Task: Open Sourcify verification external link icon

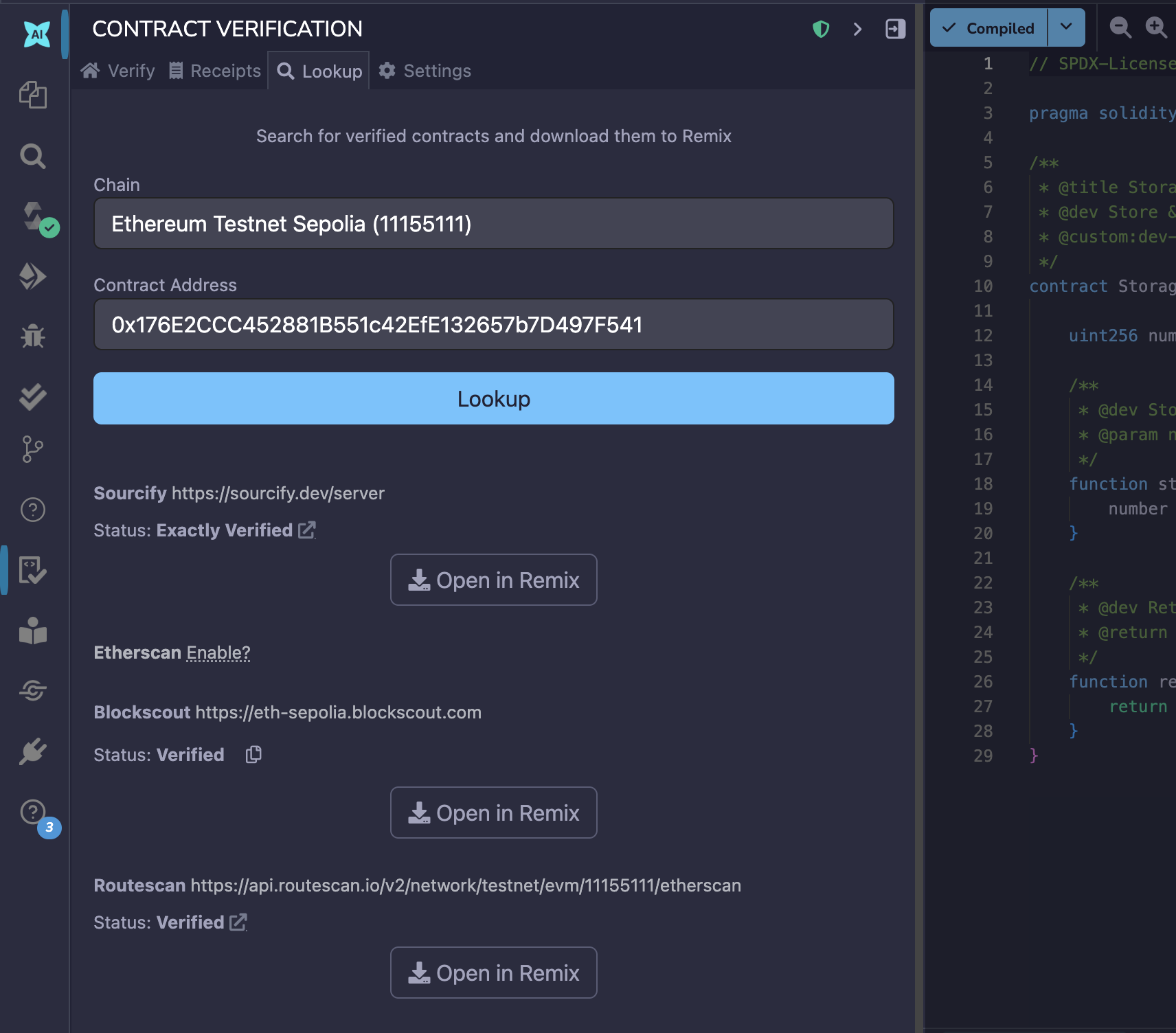Action: (x=306, y=530)
